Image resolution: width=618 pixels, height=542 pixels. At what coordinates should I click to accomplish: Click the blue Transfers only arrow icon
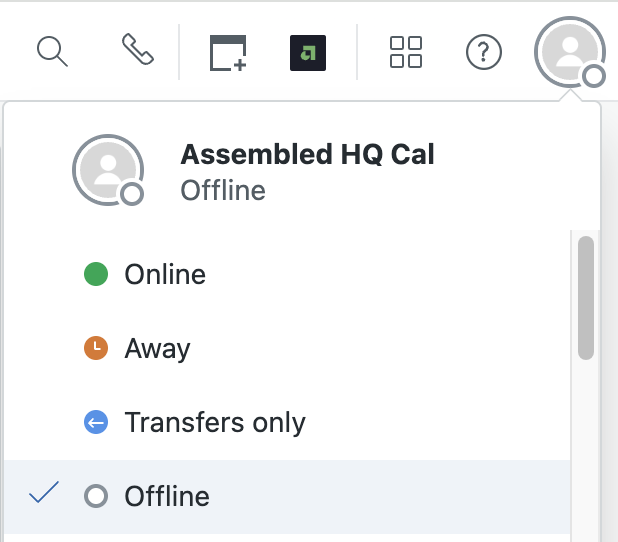pyautogui.click(x=96, y=422)
